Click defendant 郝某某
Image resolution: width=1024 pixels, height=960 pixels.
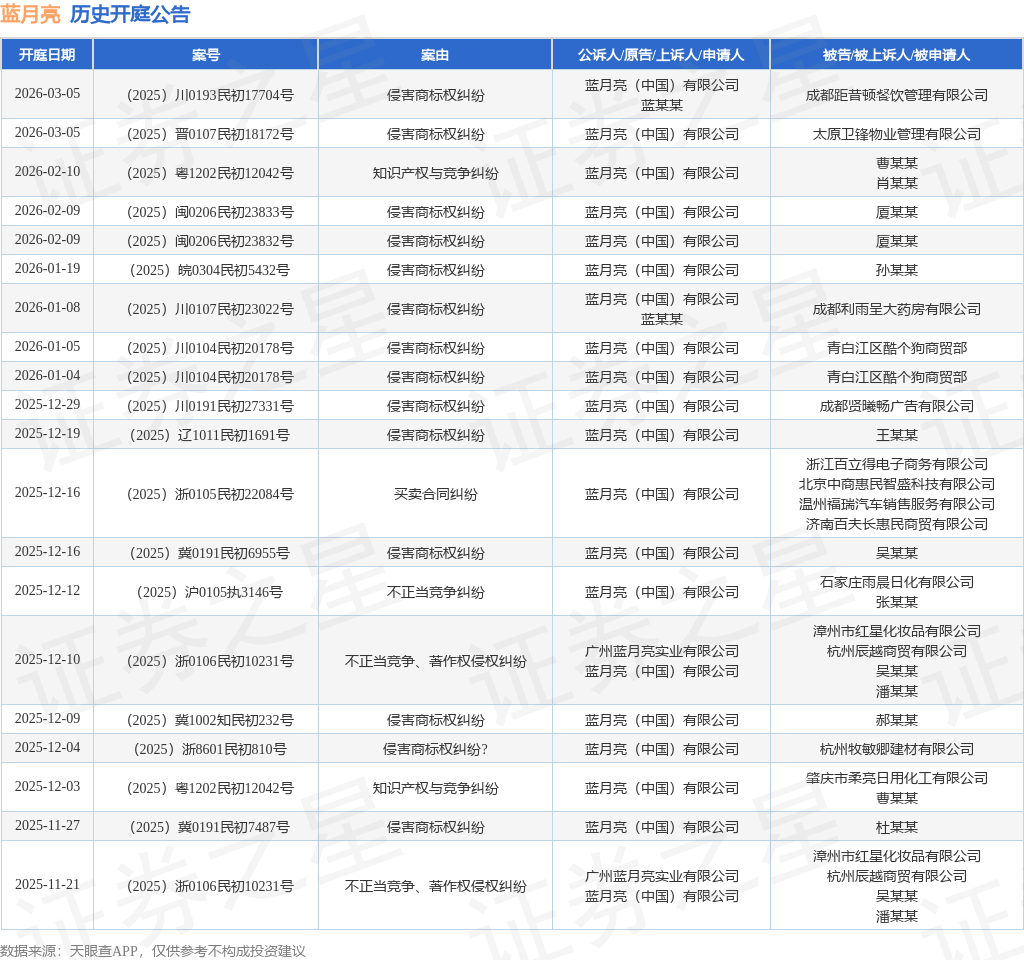click(896, 720)
